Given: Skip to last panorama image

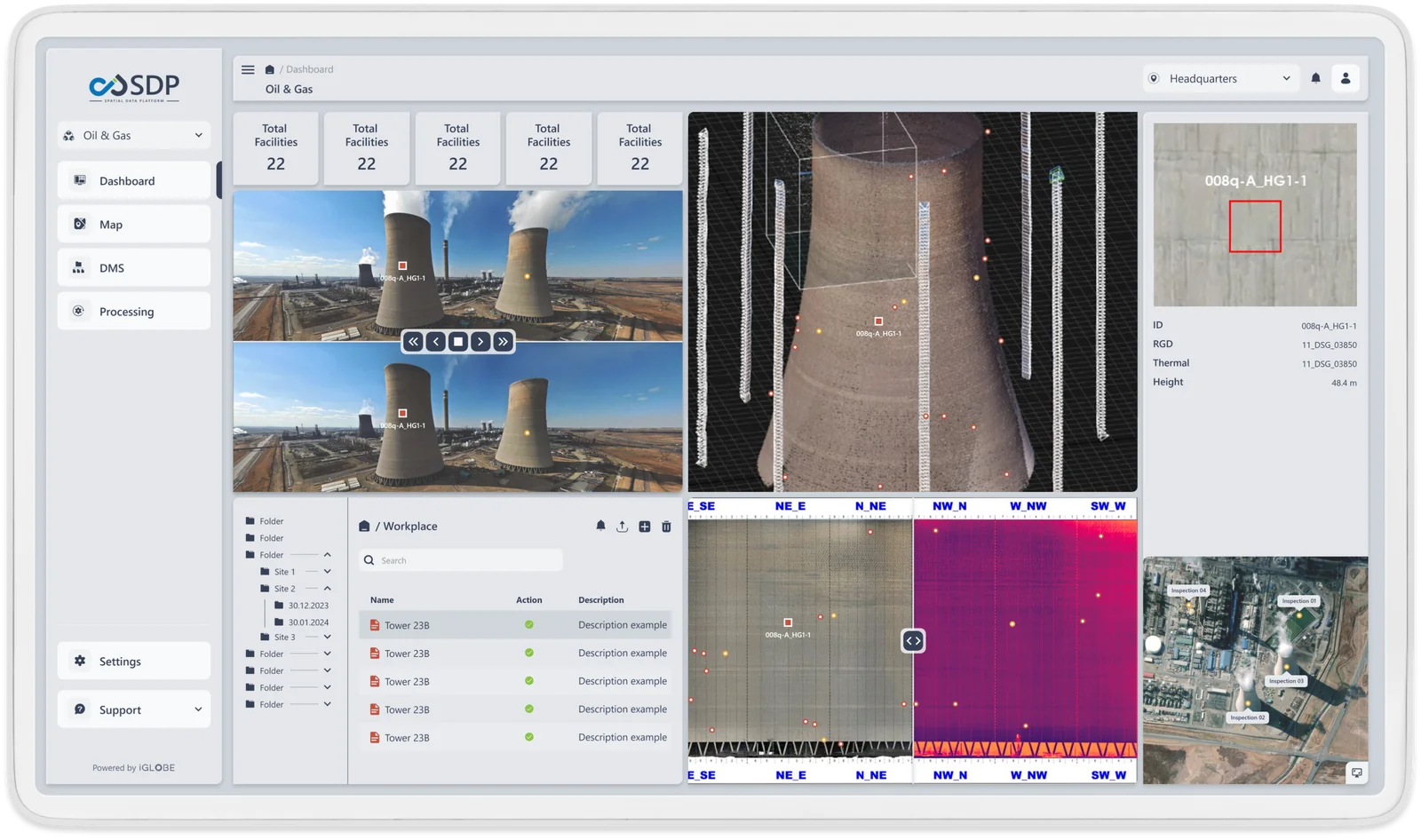Looking at the screenshot, I should coord(503,342).
